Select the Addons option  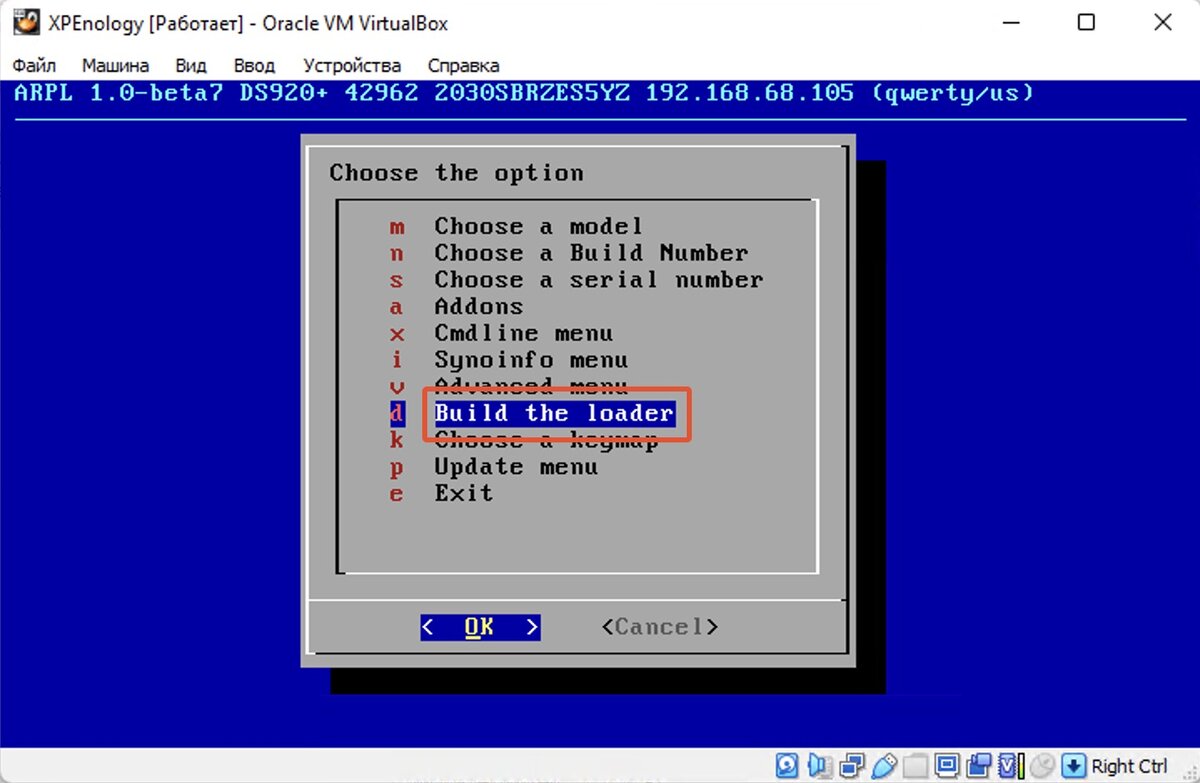click(478, 307)
